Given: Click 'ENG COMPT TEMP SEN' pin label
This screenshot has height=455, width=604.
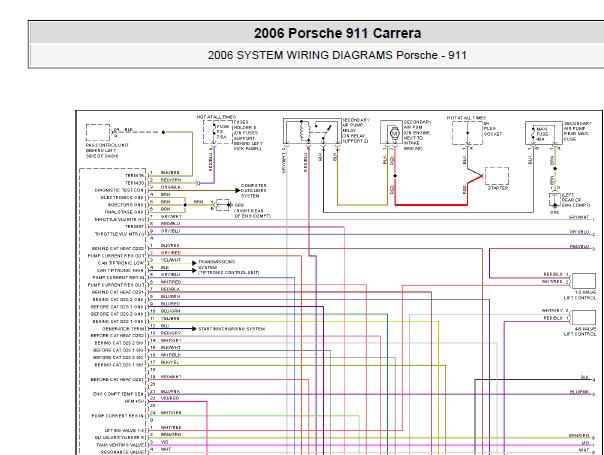Looking at the screenshot, I should (x=118, y=394).
